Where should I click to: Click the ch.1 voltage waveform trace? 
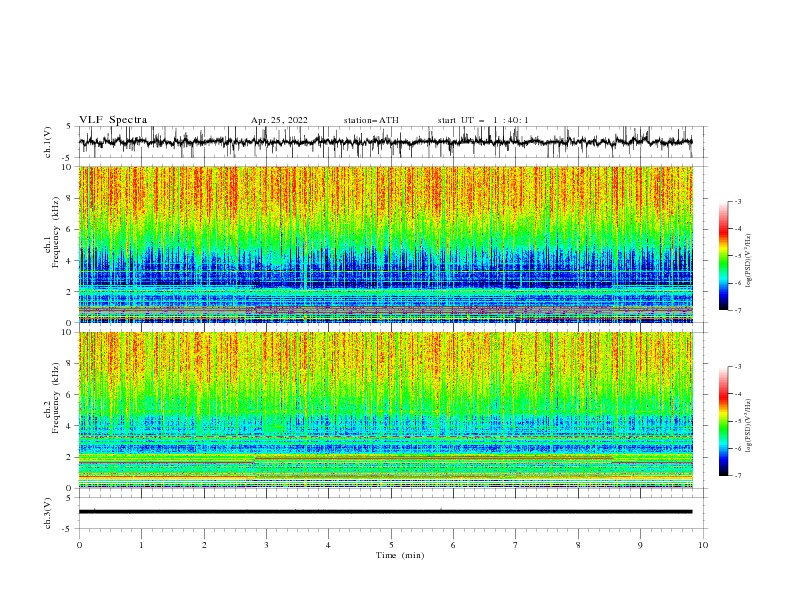(x=385, y=142)
